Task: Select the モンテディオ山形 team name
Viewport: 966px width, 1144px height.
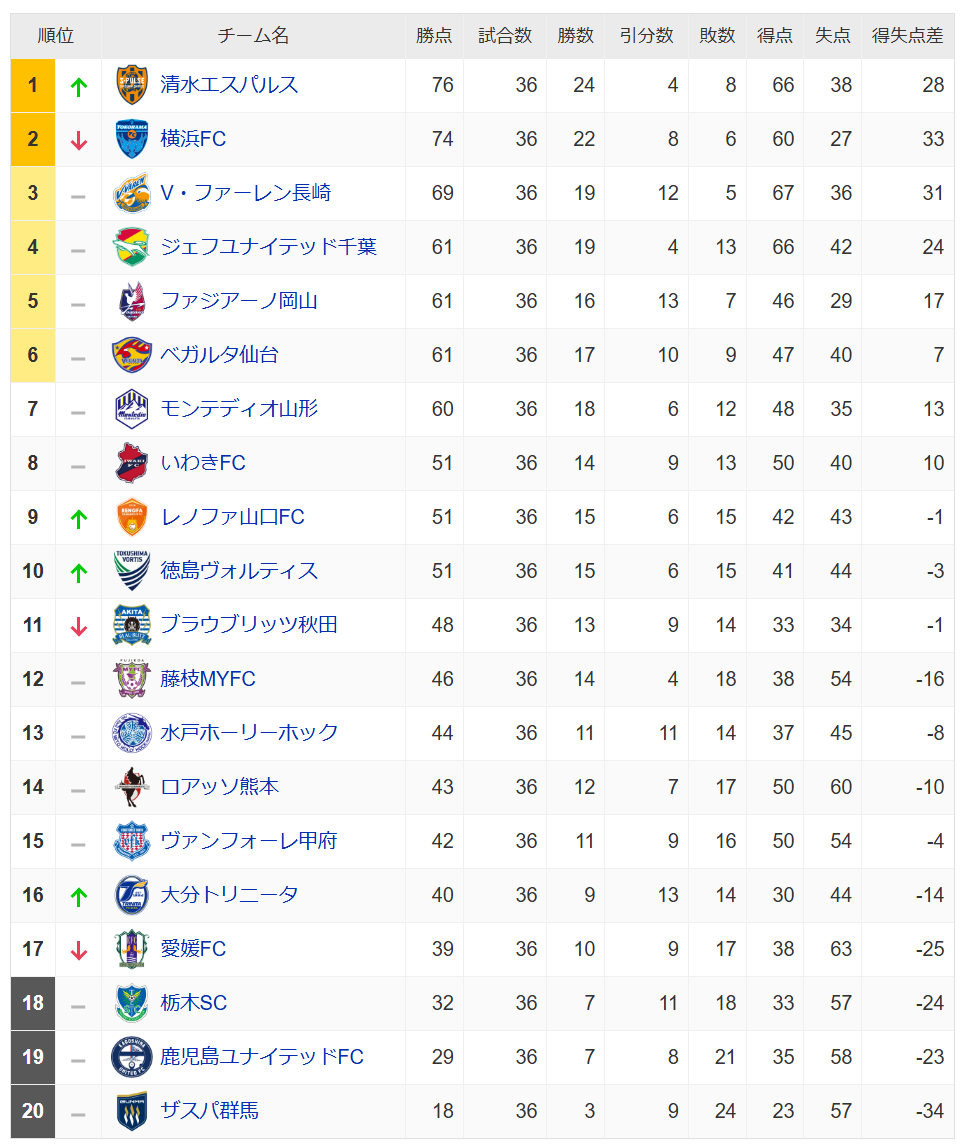Action: (x=239, y=409)
